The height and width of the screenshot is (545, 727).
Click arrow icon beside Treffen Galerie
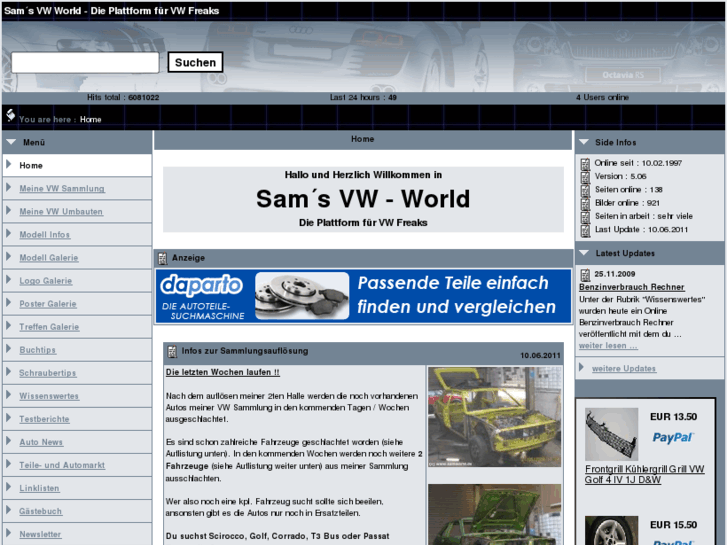point(8,325)
